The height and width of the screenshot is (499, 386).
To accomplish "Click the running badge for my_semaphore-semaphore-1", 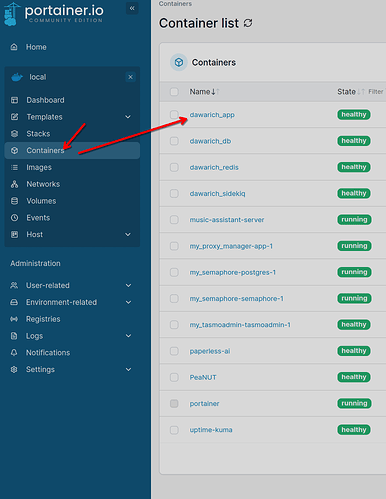I will pyautogui.click(x=354, y=298).
